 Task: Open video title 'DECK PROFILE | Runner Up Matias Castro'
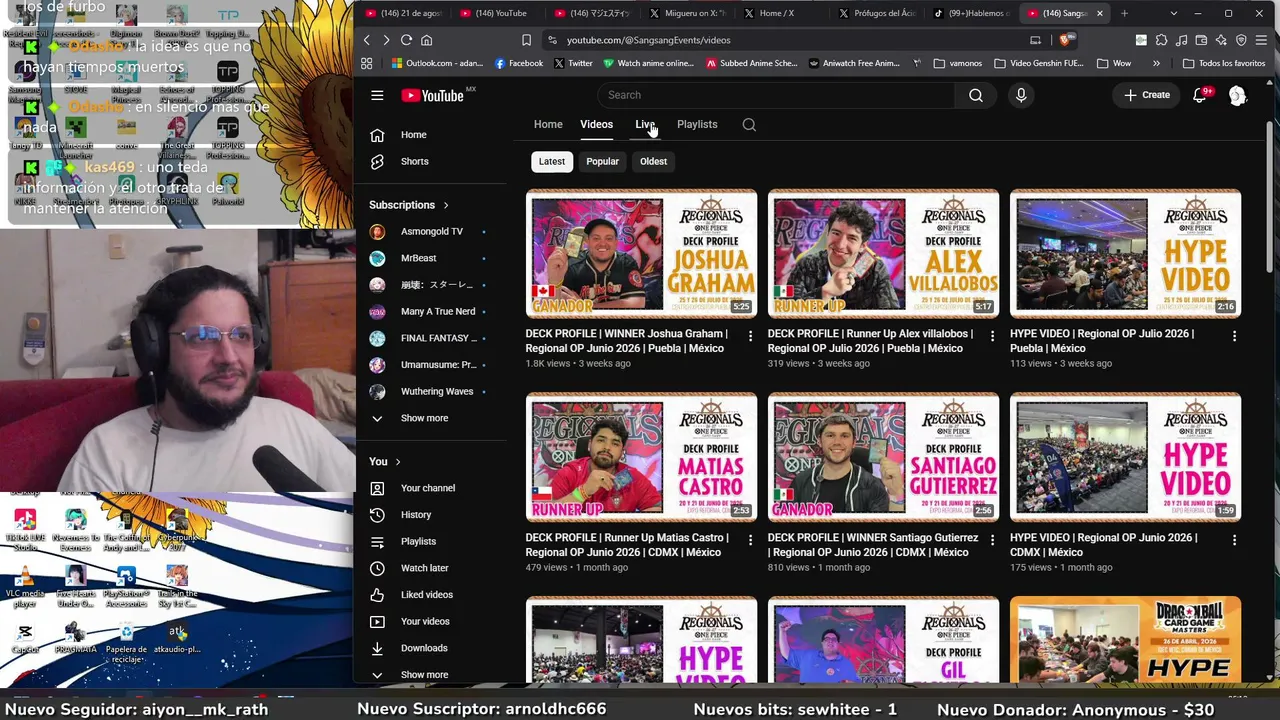[x=627, y=545]
